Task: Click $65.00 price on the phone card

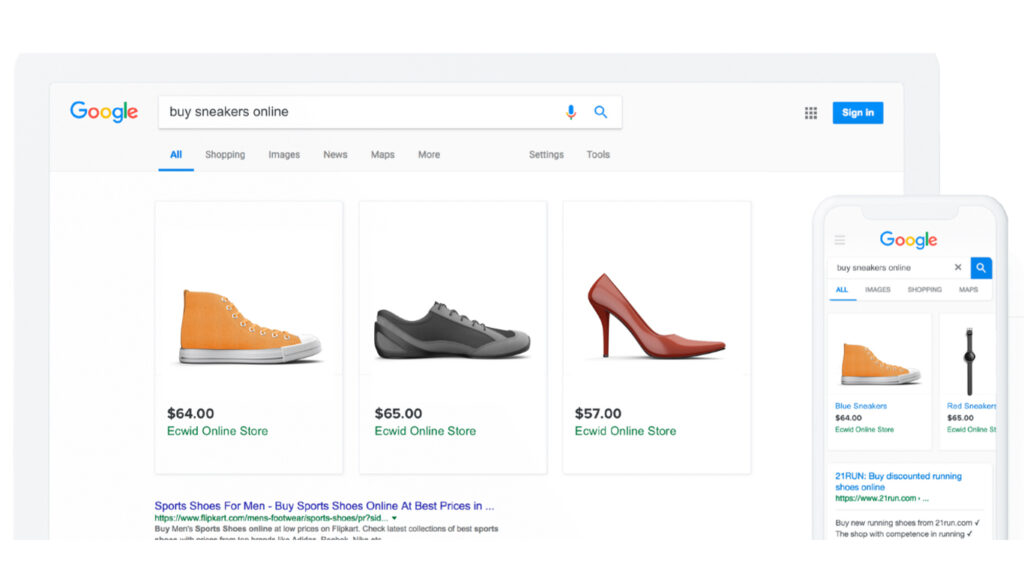Action: (960, 418)
